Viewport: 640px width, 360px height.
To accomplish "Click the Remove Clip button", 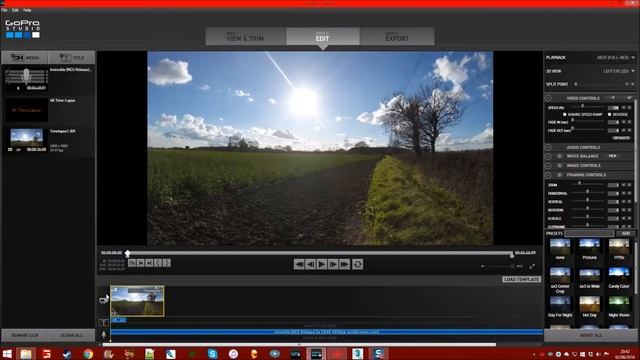I will pyautogui.click(x=25, y=336).
